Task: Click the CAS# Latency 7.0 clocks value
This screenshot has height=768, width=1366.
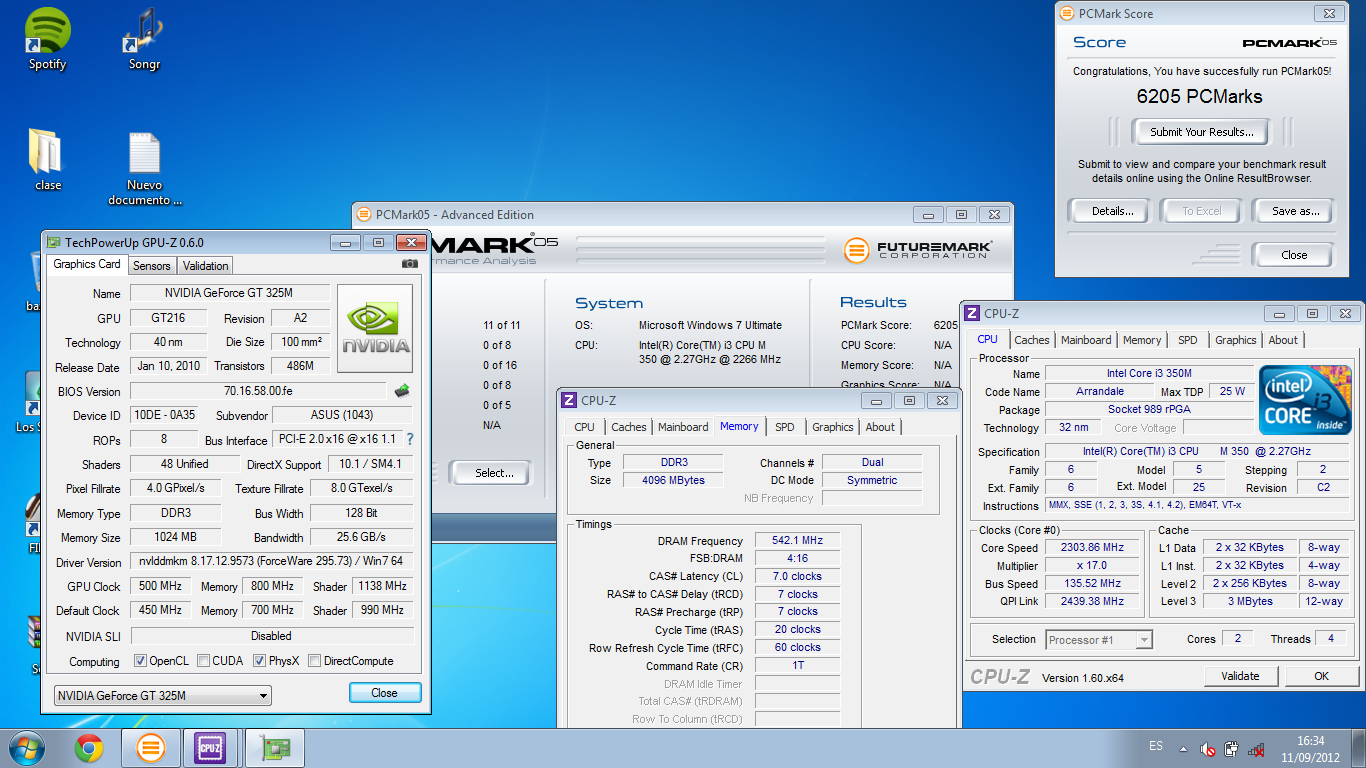Action: click(797, 577)
